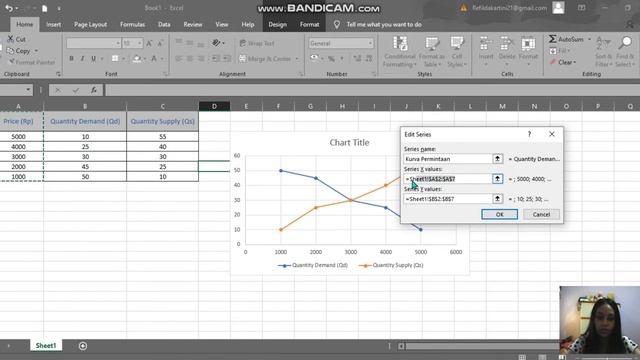This screenshot has width=640, height=360.
Task: Open the chart Design tab
Action: (x=278, y=24)
